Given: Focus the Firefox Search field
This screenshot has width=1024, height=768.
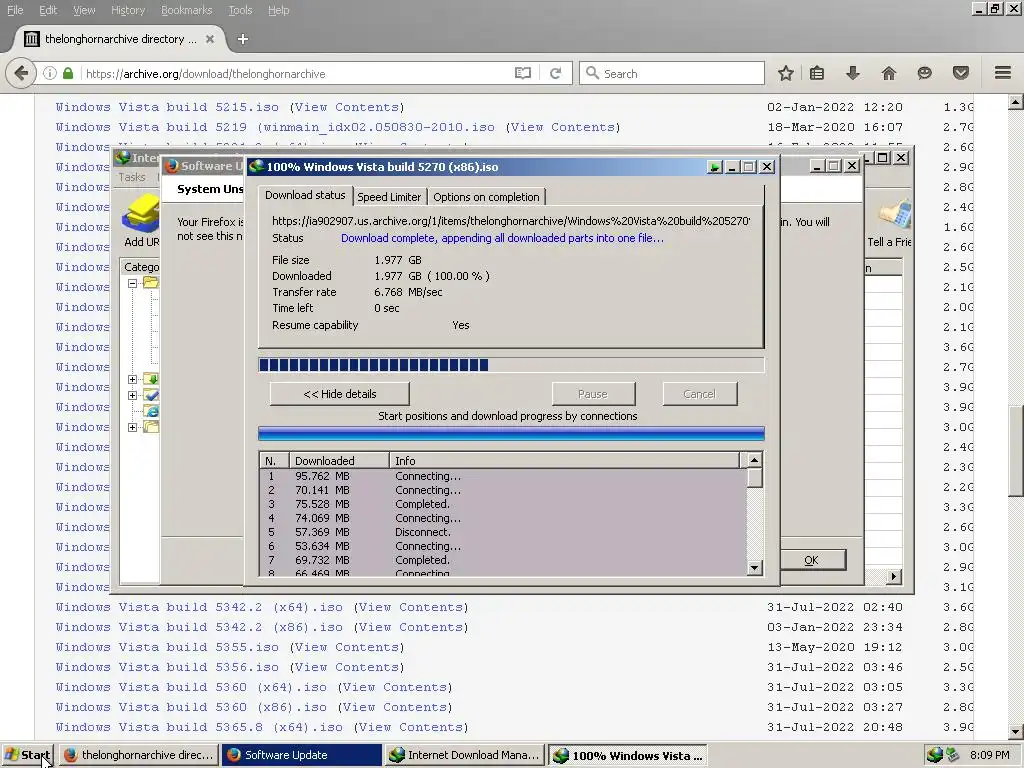Looking at the screenshot, I should 672,73.
